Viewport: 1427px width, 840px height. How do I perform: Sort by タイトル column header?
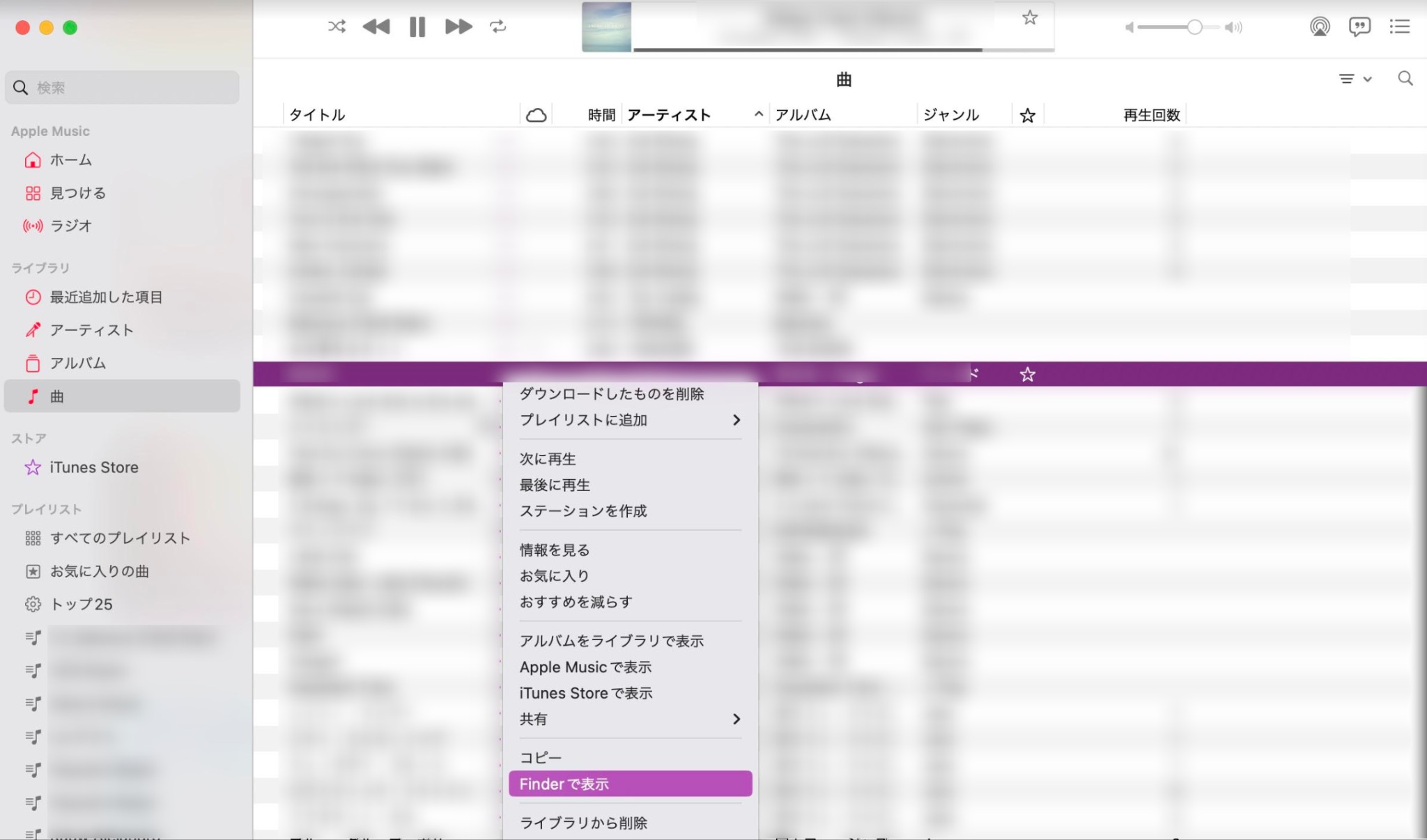point(317,115)
